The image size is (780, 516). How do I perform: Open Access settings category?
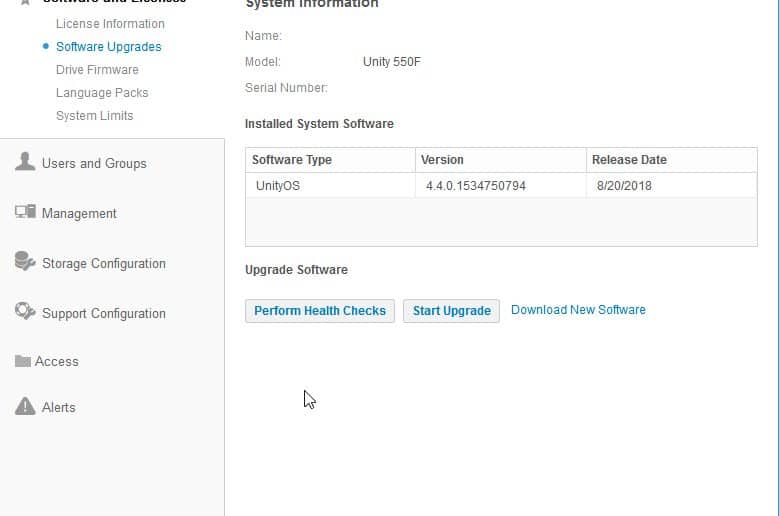coord(56,361)
